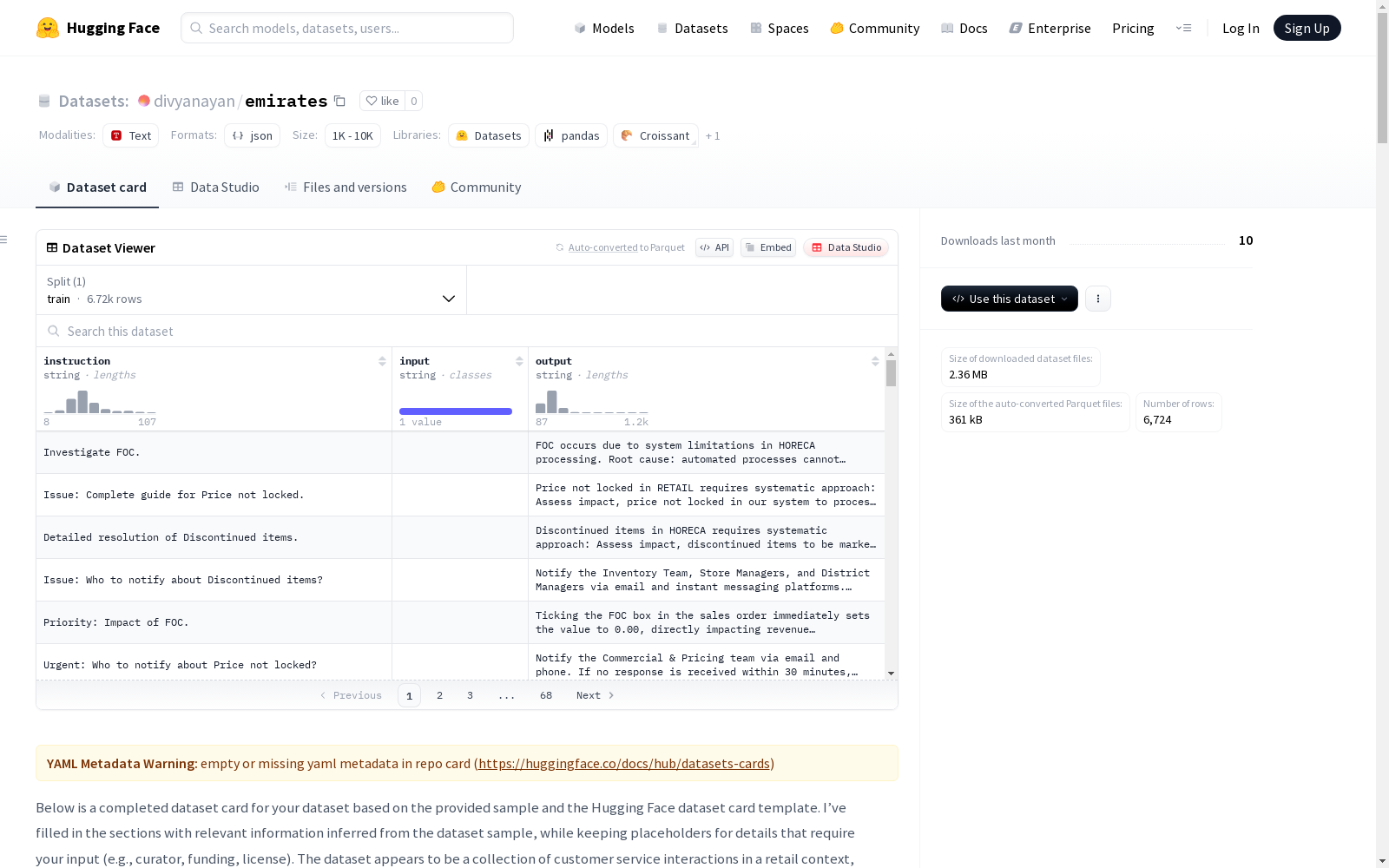Open Enterprise in the top navigation
This screenshot has height=868, width=1389.
tap(1050, 28)
